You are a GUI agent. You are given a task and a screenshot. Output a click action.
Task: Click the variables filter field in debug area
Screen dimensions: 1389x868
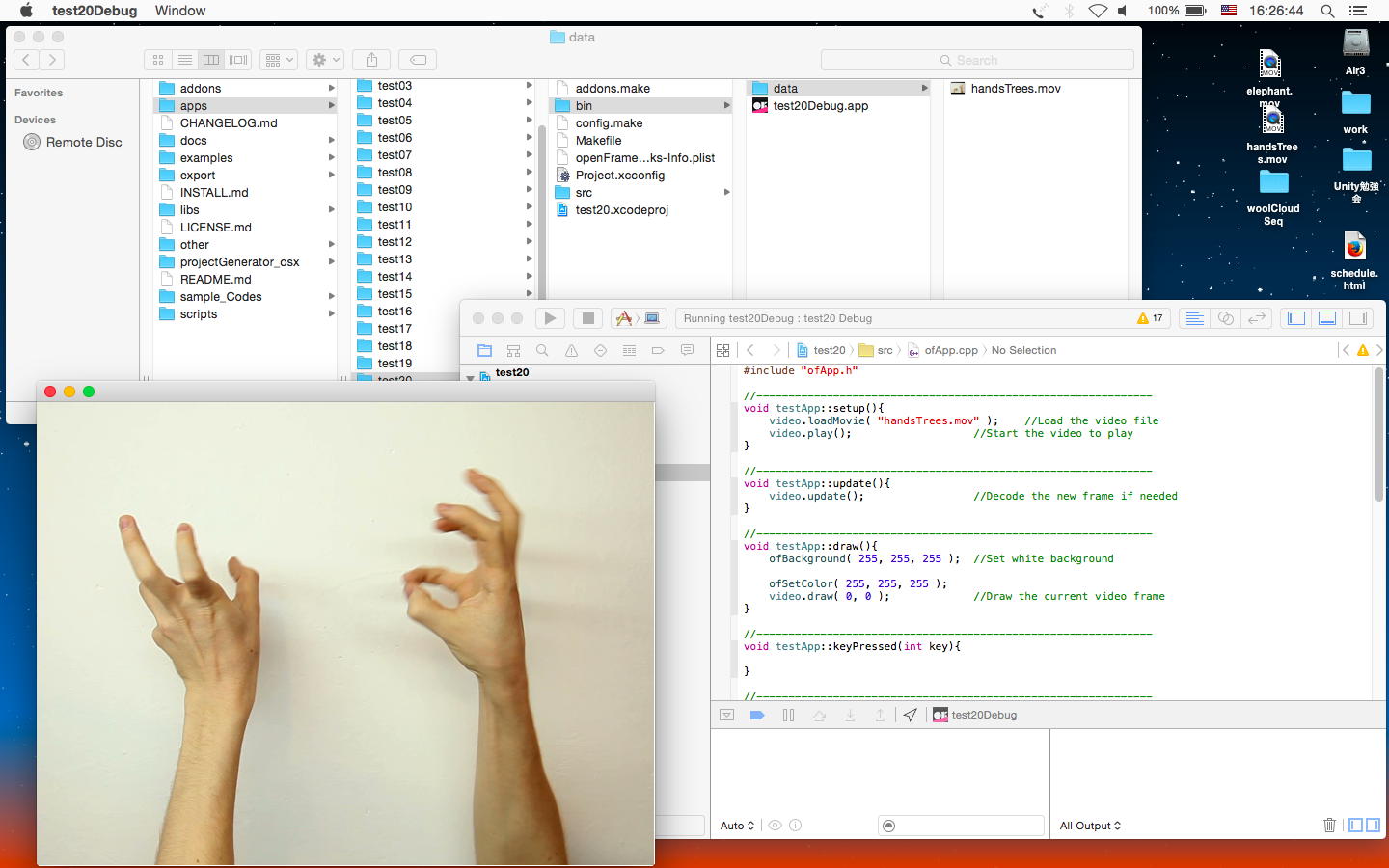click(x=961, y=826)
